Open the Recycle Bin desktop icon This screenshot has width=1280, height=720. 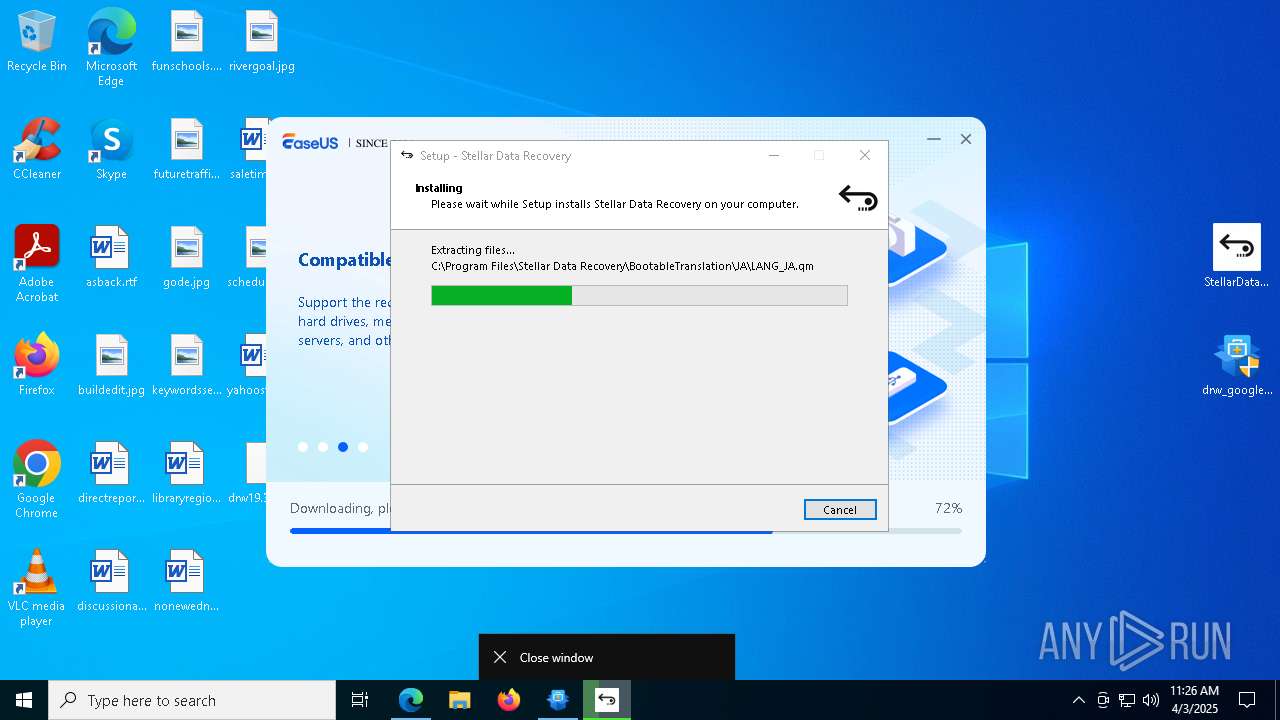tap(37, 42)
